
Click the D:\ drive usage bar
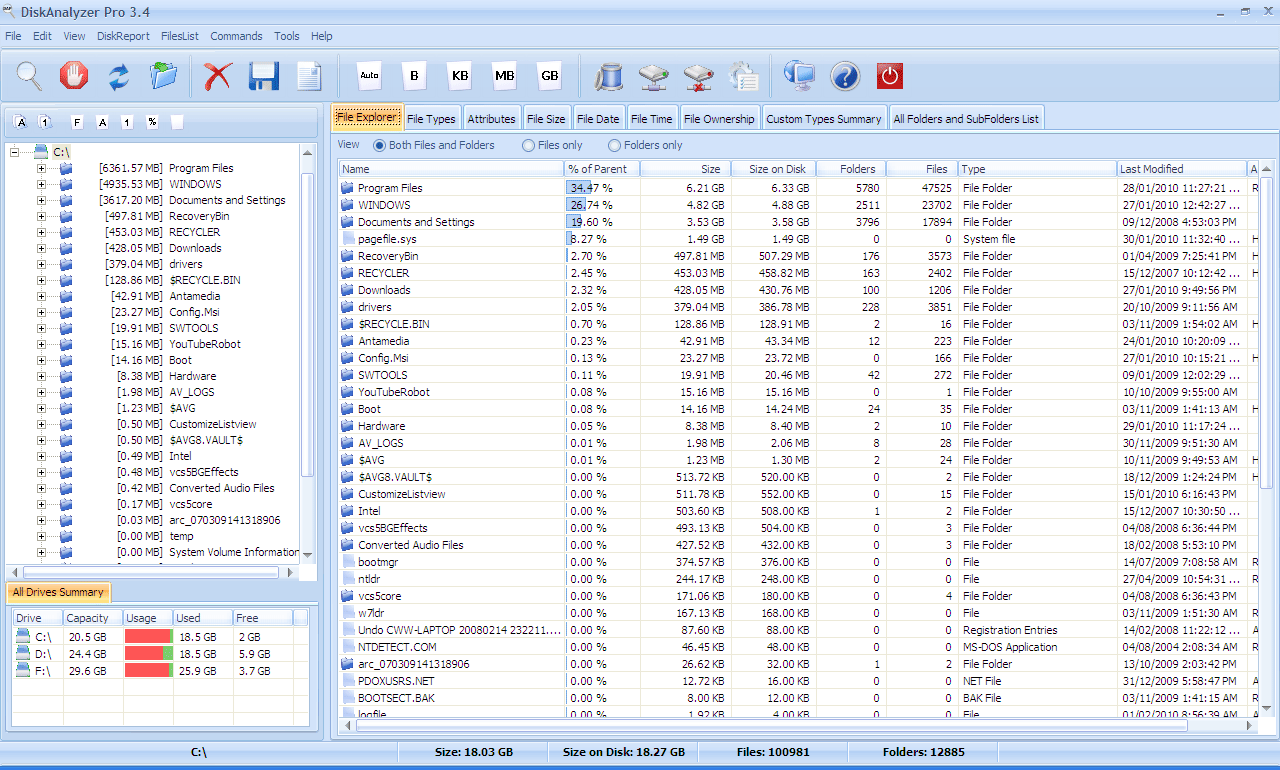(148, 653)
